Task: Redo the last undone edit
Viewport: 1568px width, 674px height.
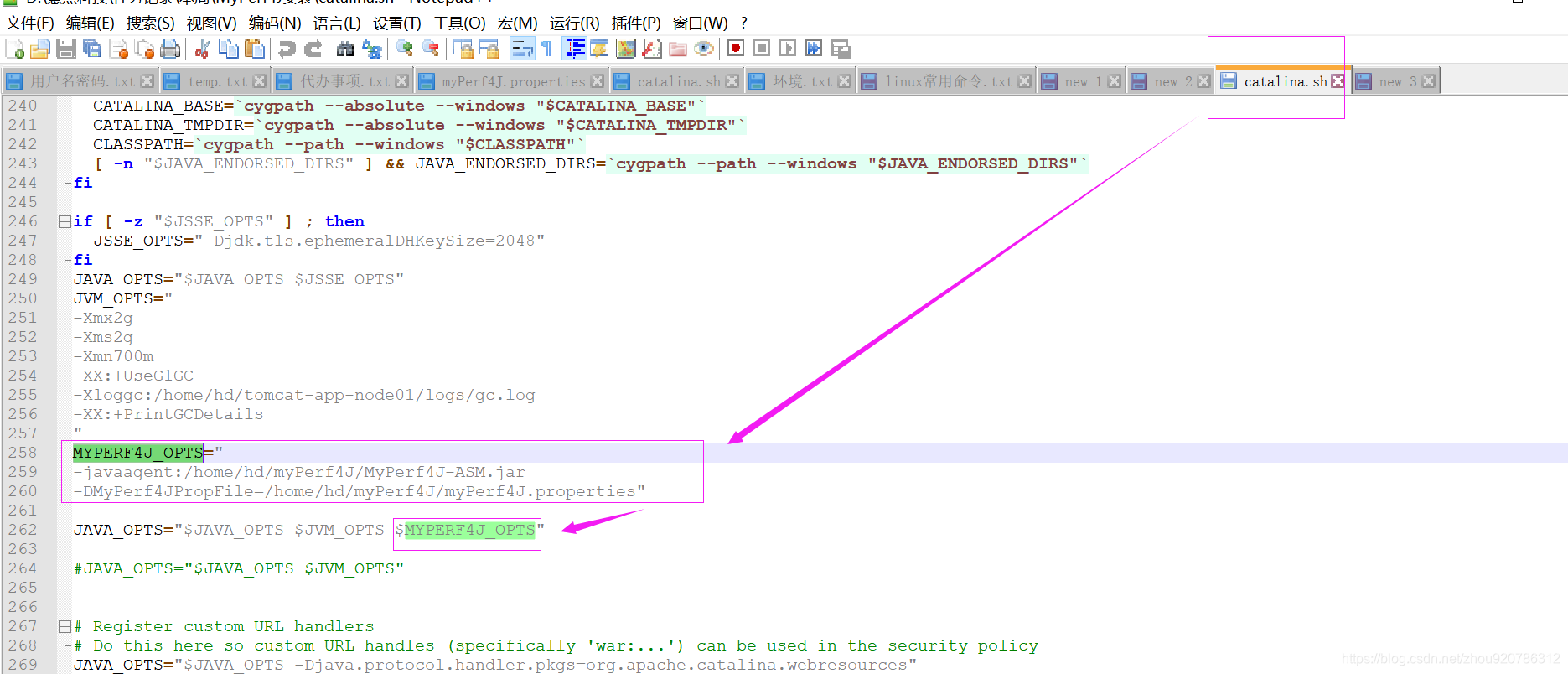Action: 313,49
